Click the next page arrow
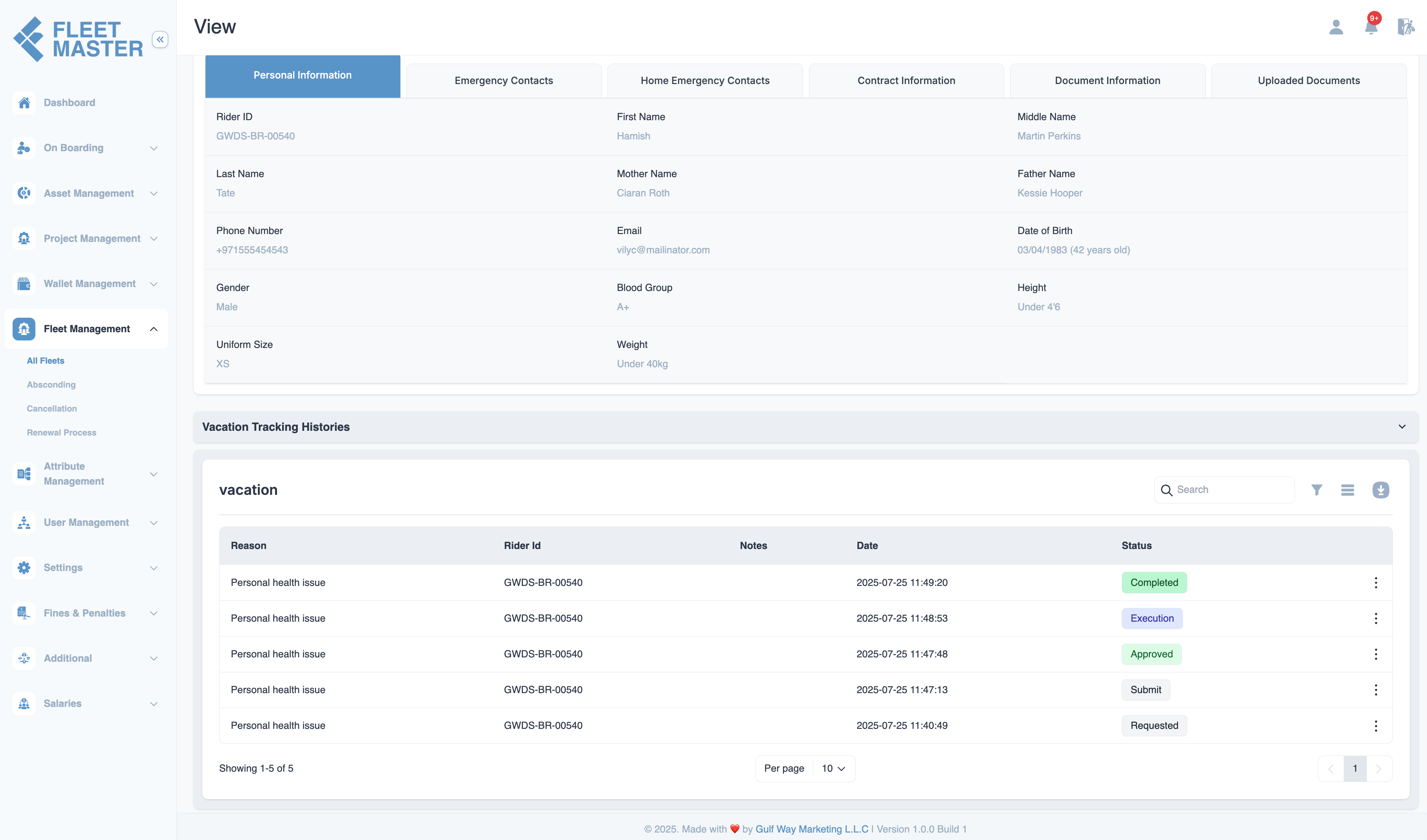Image resolution: width=1427 pixels, height=840 pixels. pyautogui.click(x=1379, y=769)
